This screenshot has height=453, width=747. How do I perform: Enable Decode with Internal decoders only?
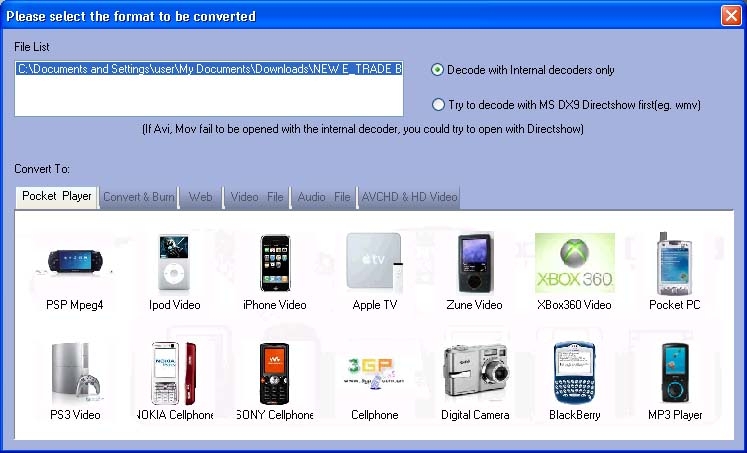click(437, 70)
